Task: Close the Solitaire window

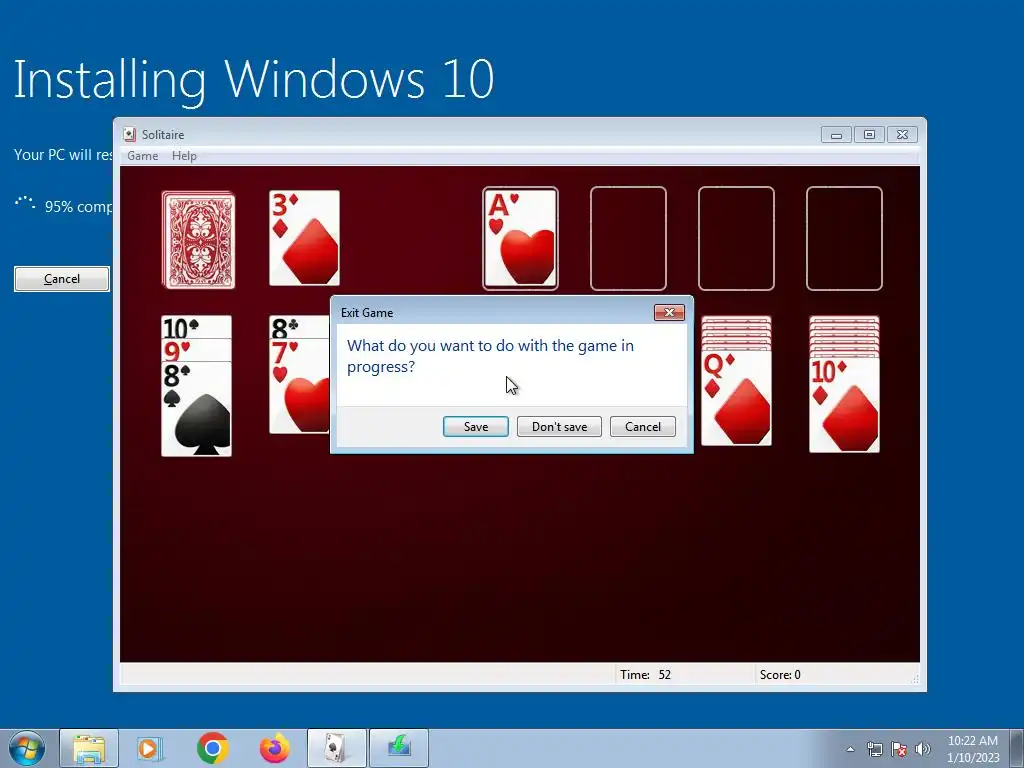Action: point(902,135)
